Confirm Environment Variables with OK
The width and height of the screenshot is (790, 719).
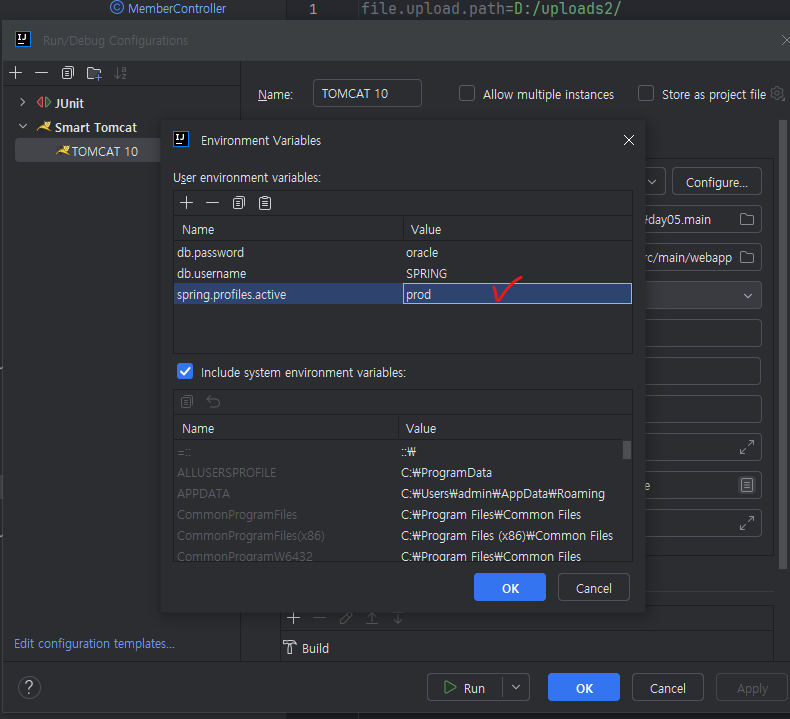pos(510,587)
